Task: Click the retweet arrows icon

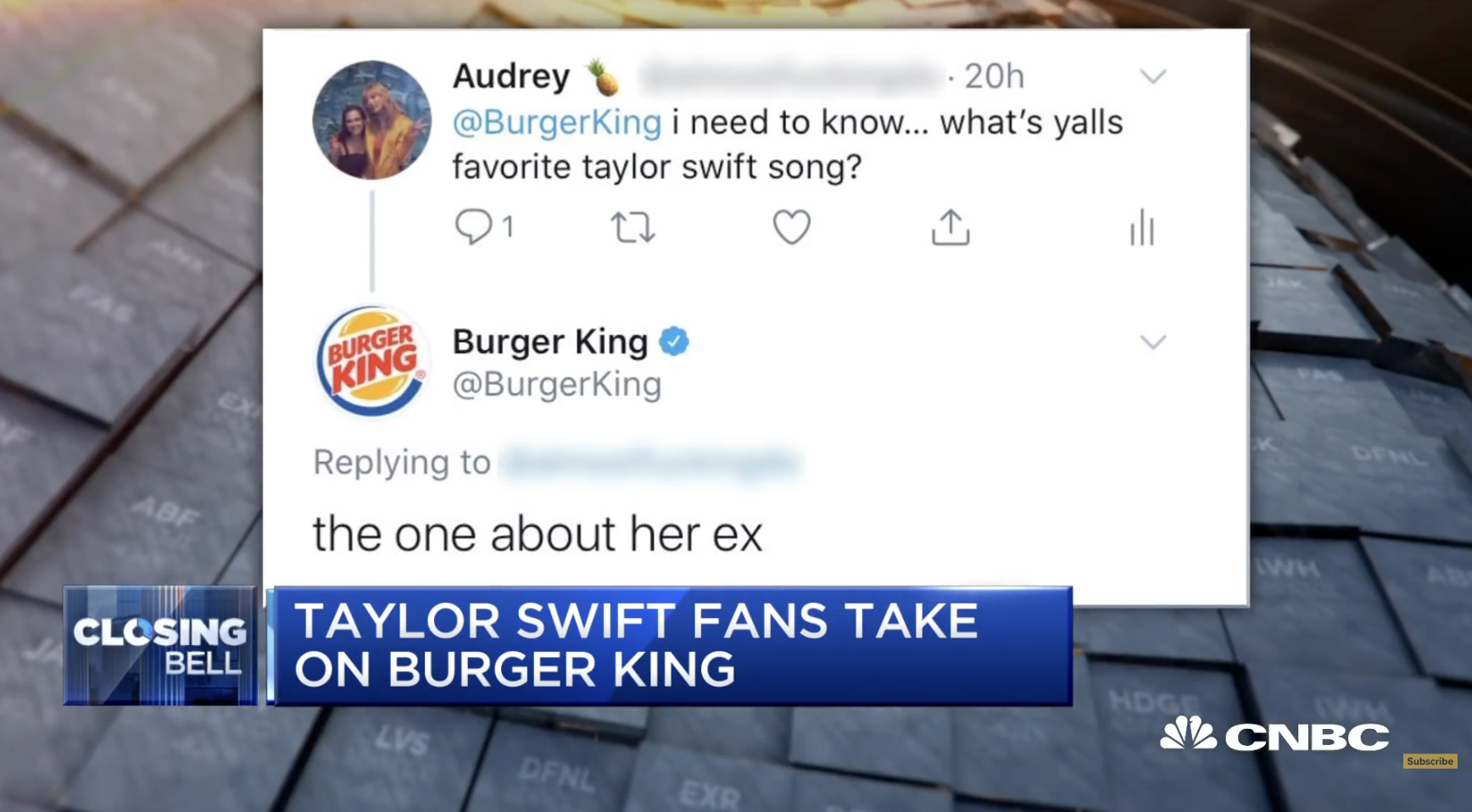Action: (x=633, y=227)
